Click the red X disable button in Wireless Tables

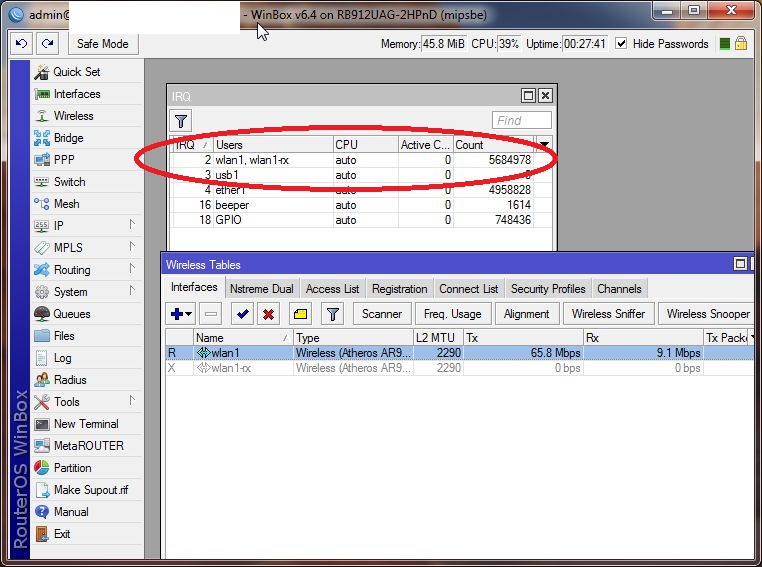268,314
